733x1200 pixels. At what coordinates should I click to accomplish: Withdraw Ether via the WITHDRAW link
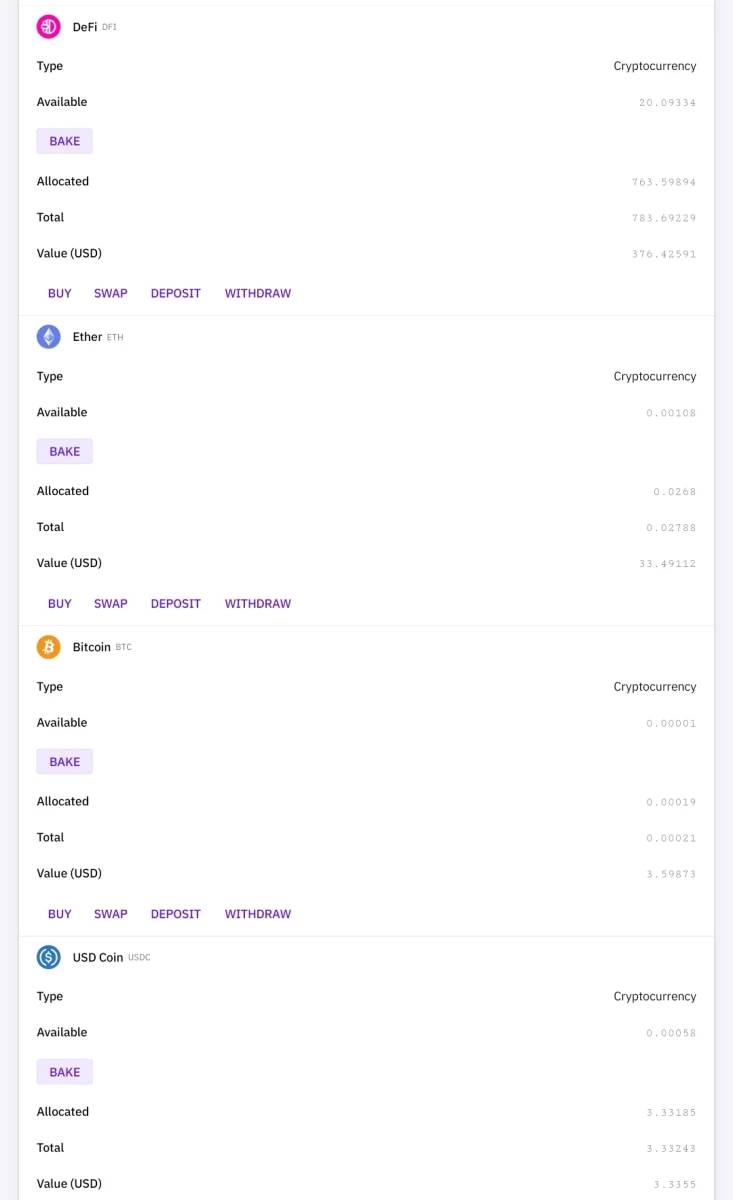258,603
